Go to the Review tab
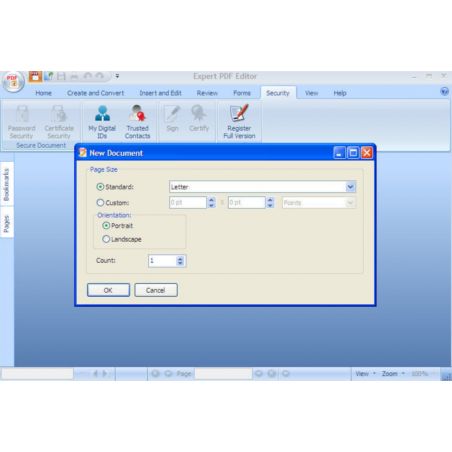Image resolution: width=452 pixels, height=452 pixels. [207, 93]
